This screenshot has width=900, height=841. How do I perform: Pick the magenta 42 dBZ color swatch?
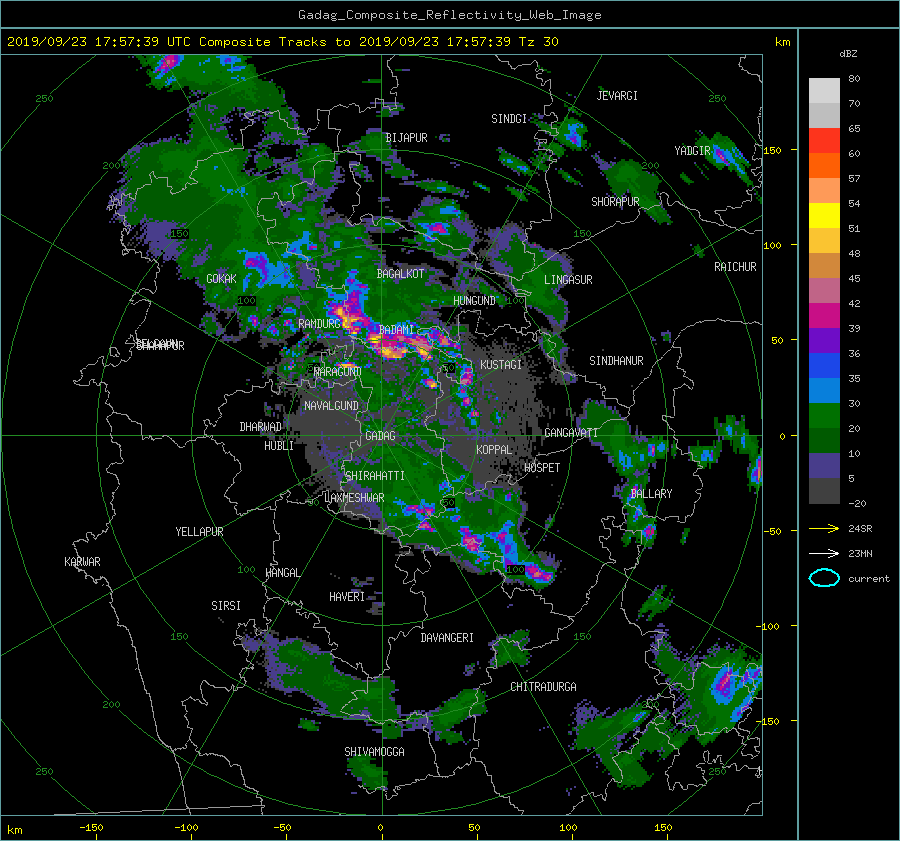click(x=824, y=315)
